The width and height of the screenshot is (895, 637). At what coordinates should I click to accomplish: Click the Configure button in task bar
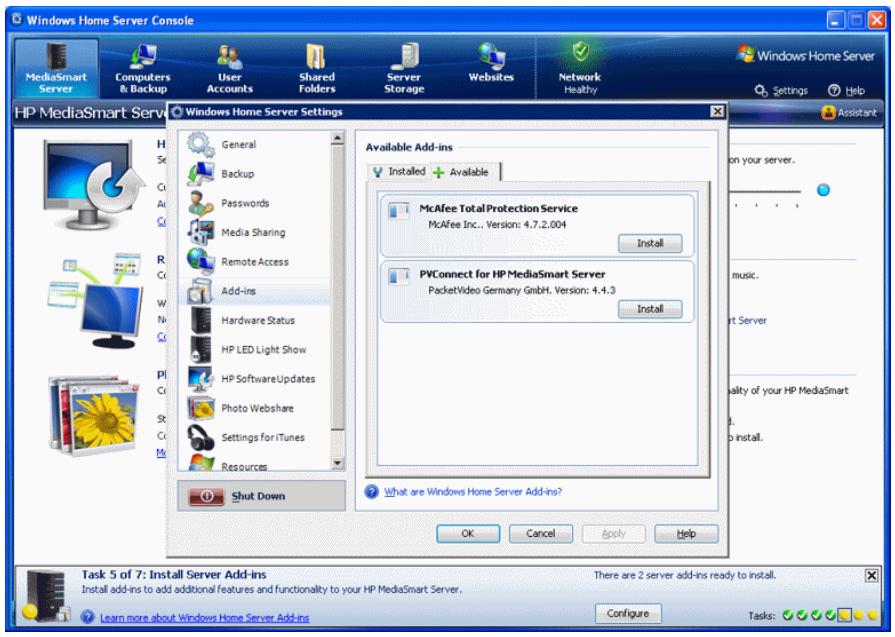click(628, 613)
